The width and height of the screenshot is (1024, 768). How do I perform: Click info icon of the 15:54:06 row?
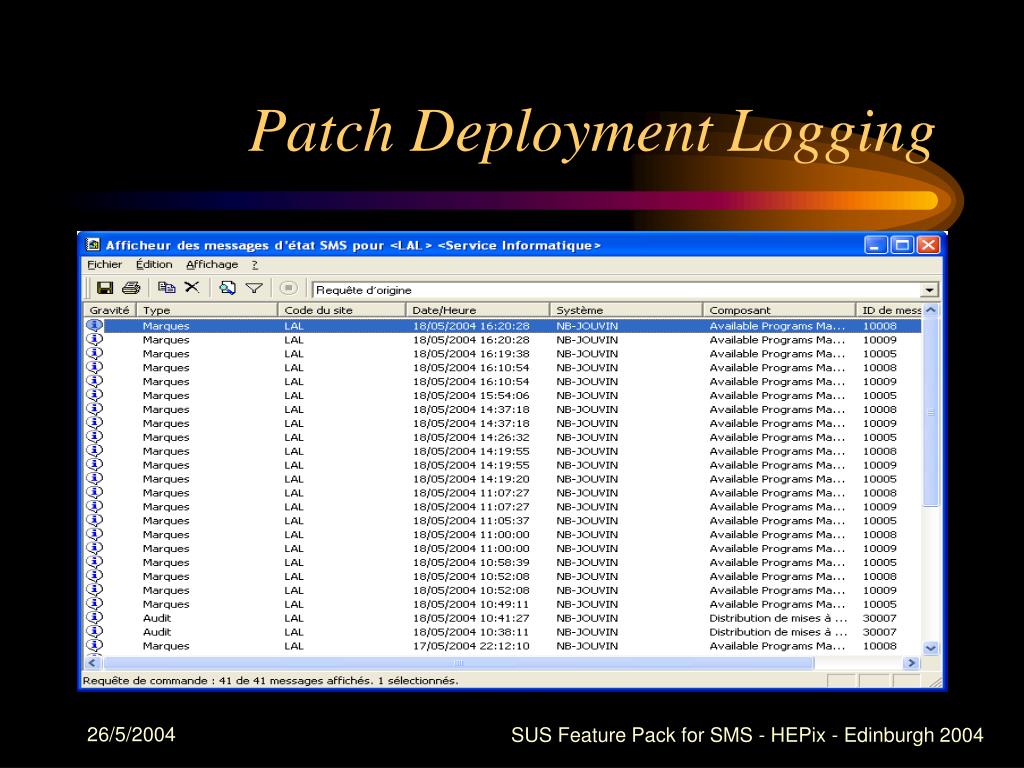[x=95, y=395]
